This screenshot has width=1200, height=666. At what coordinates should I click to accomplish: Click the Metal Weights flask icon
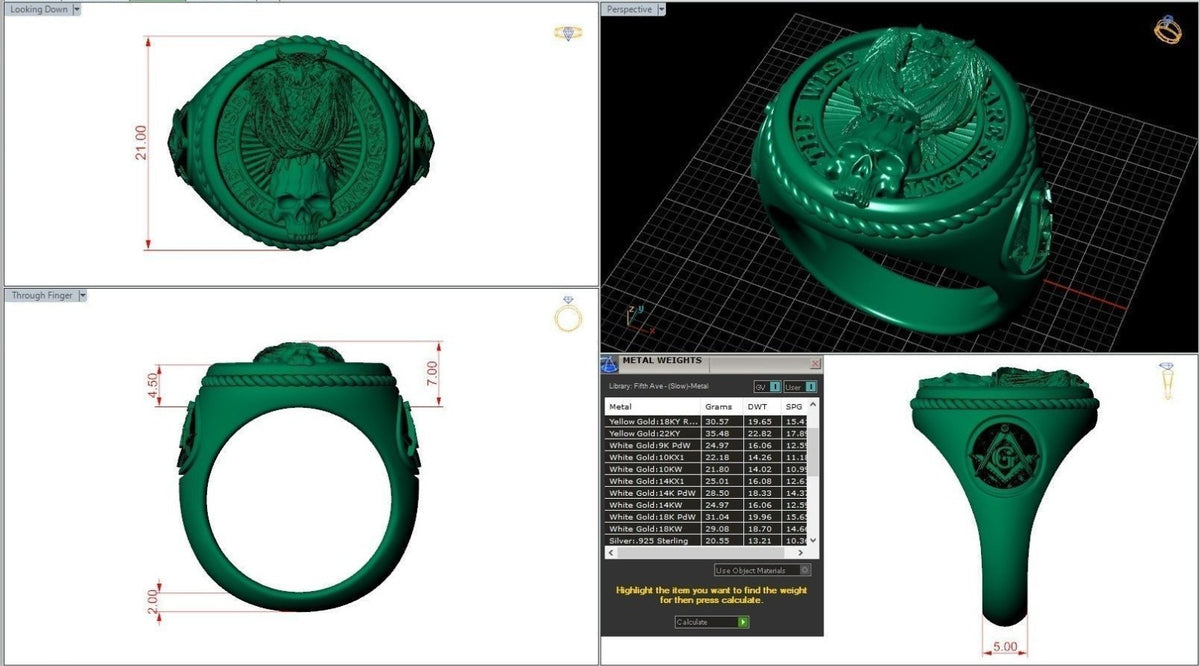point(609,363)
